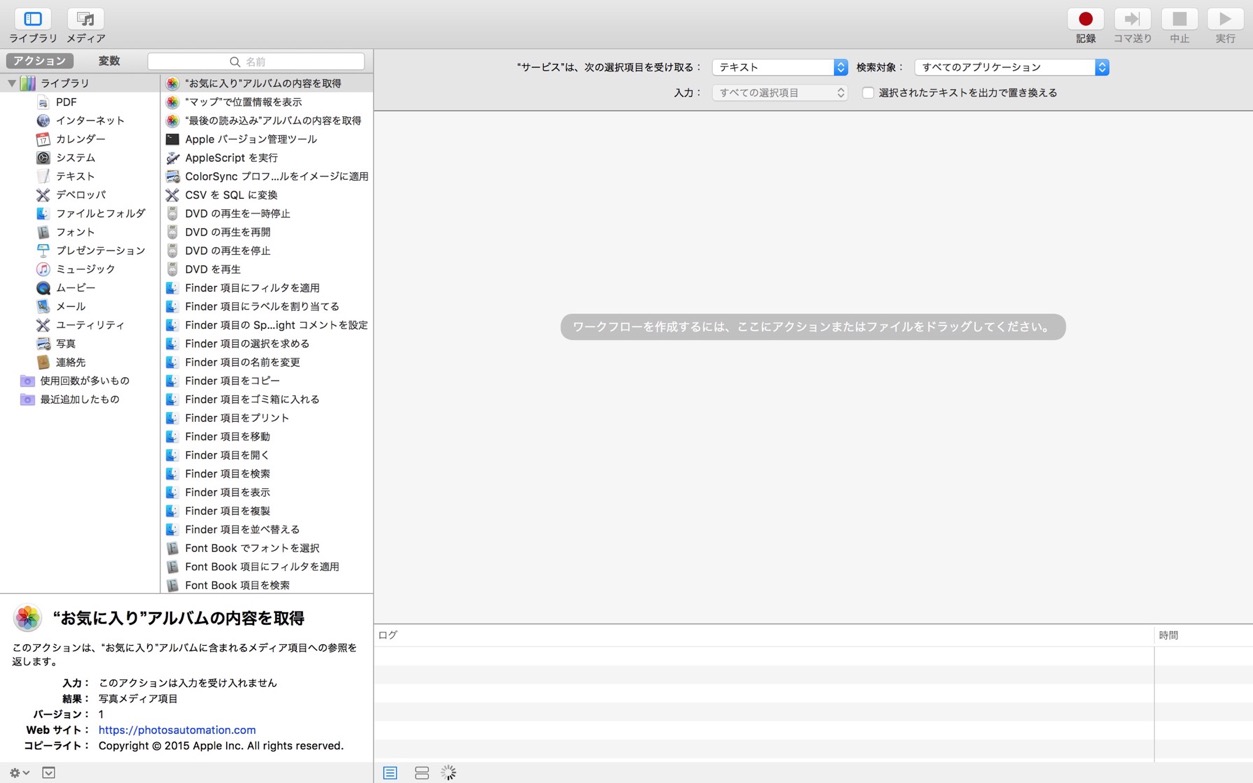The image size is (1253, 783).
Task: Select the プレゼンテーション category icon
Action: pyautogui.click(x=43, y=250)
